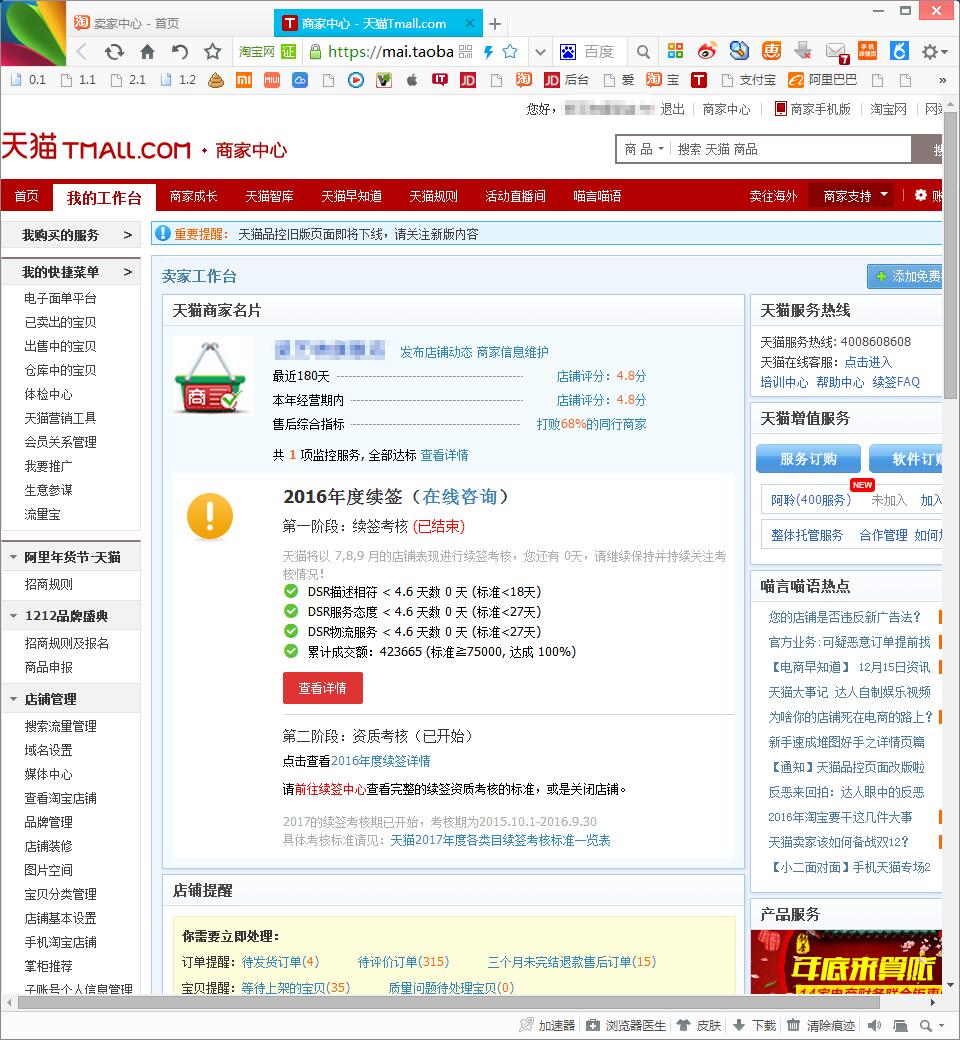Viewport: 960px width, 1040px height.
Task: Go to the browser home page icon
Action: pyautogui.click(x=147, y=52)
